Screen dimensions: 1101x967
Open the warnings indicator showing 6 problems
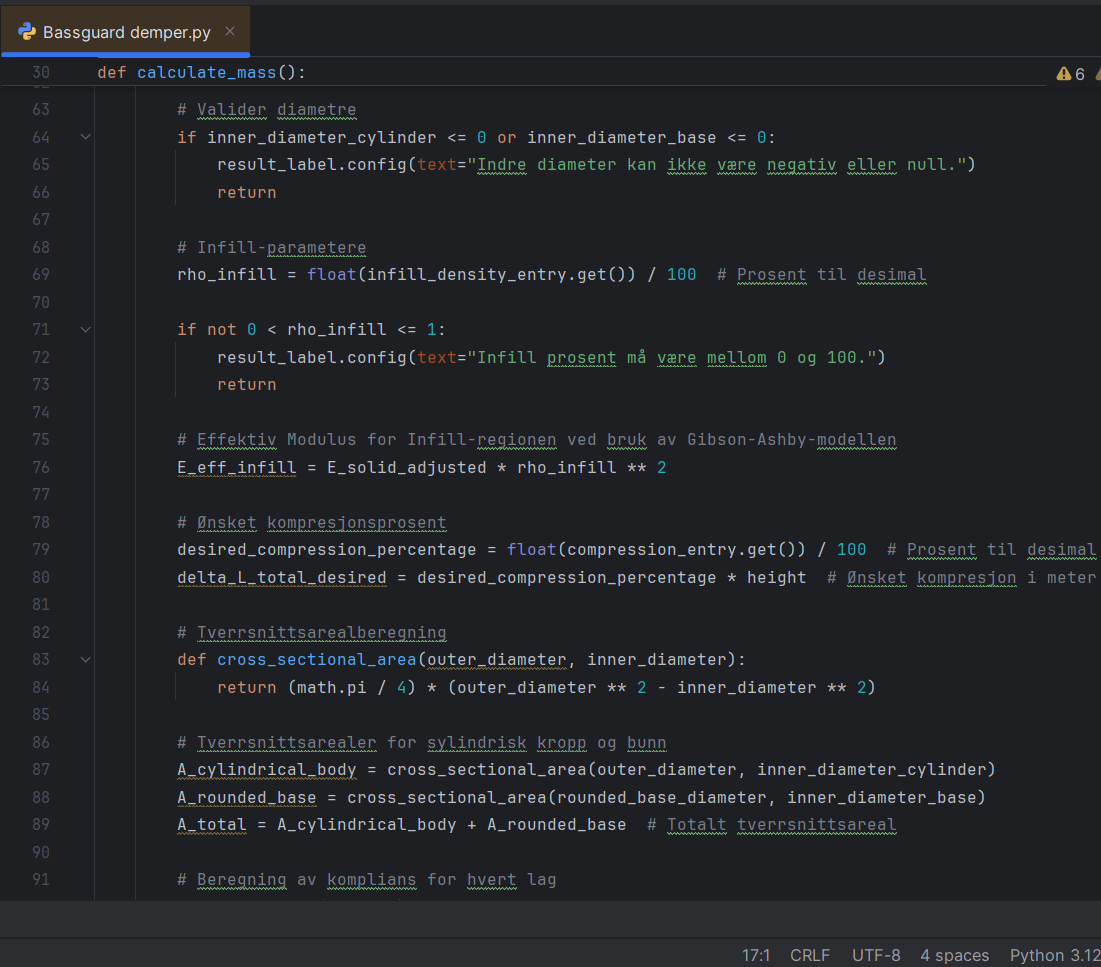pos(1071,74)
